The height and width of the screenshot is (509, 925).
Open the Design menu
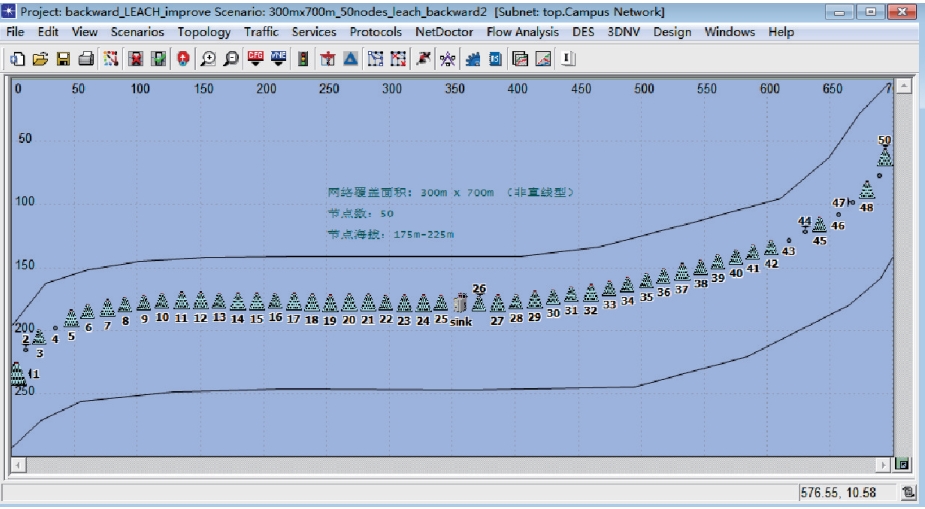[672, 32]
